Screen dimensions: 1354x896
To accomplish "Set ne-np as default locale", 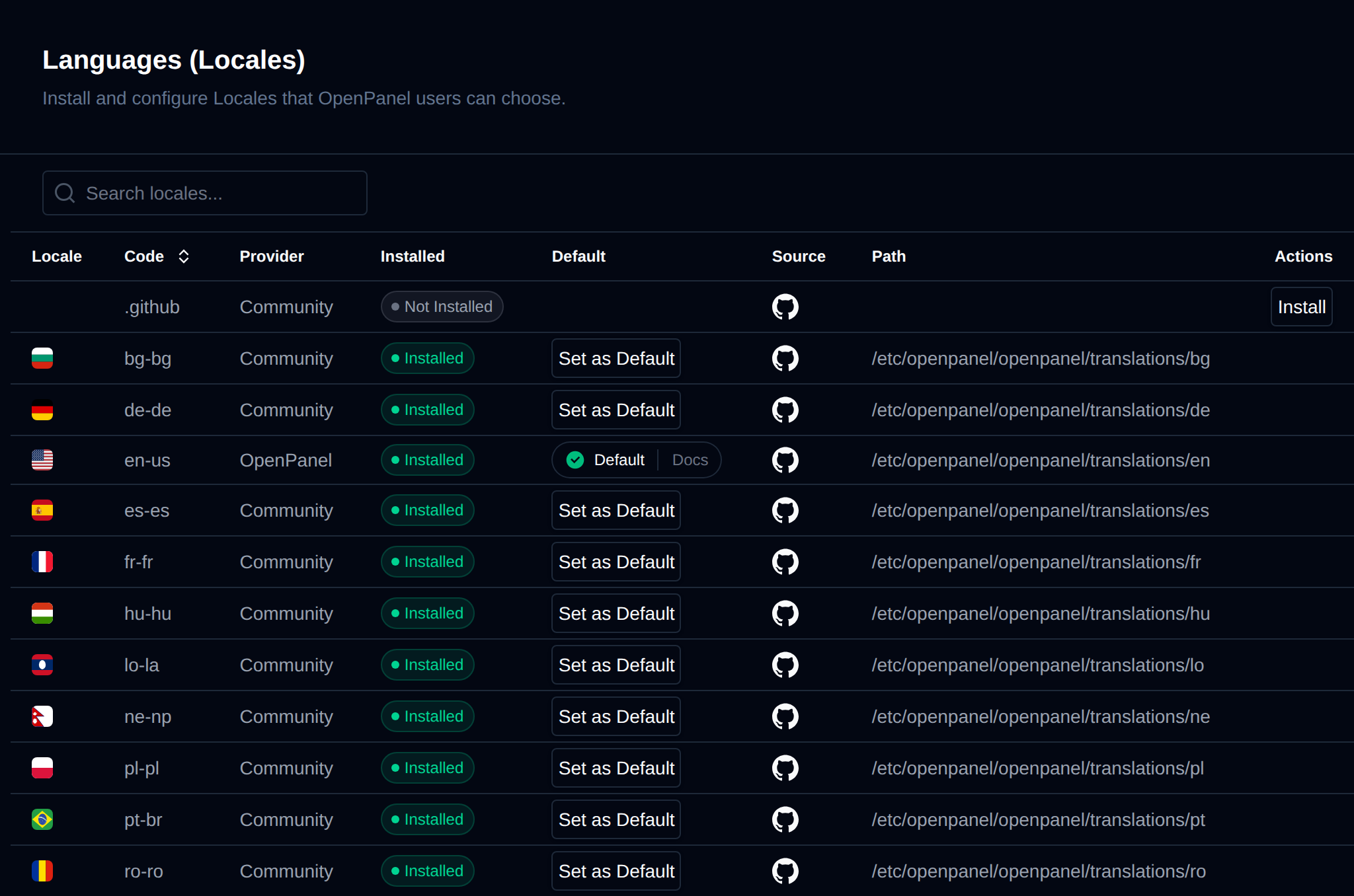I will [x=616, y=716].
